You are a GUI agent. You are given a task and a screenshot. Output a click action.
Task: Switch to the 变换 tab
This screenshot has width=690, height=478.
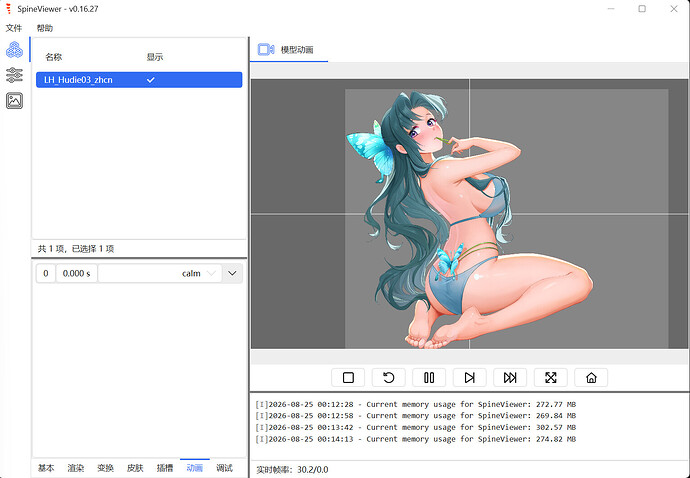[105, 468]
